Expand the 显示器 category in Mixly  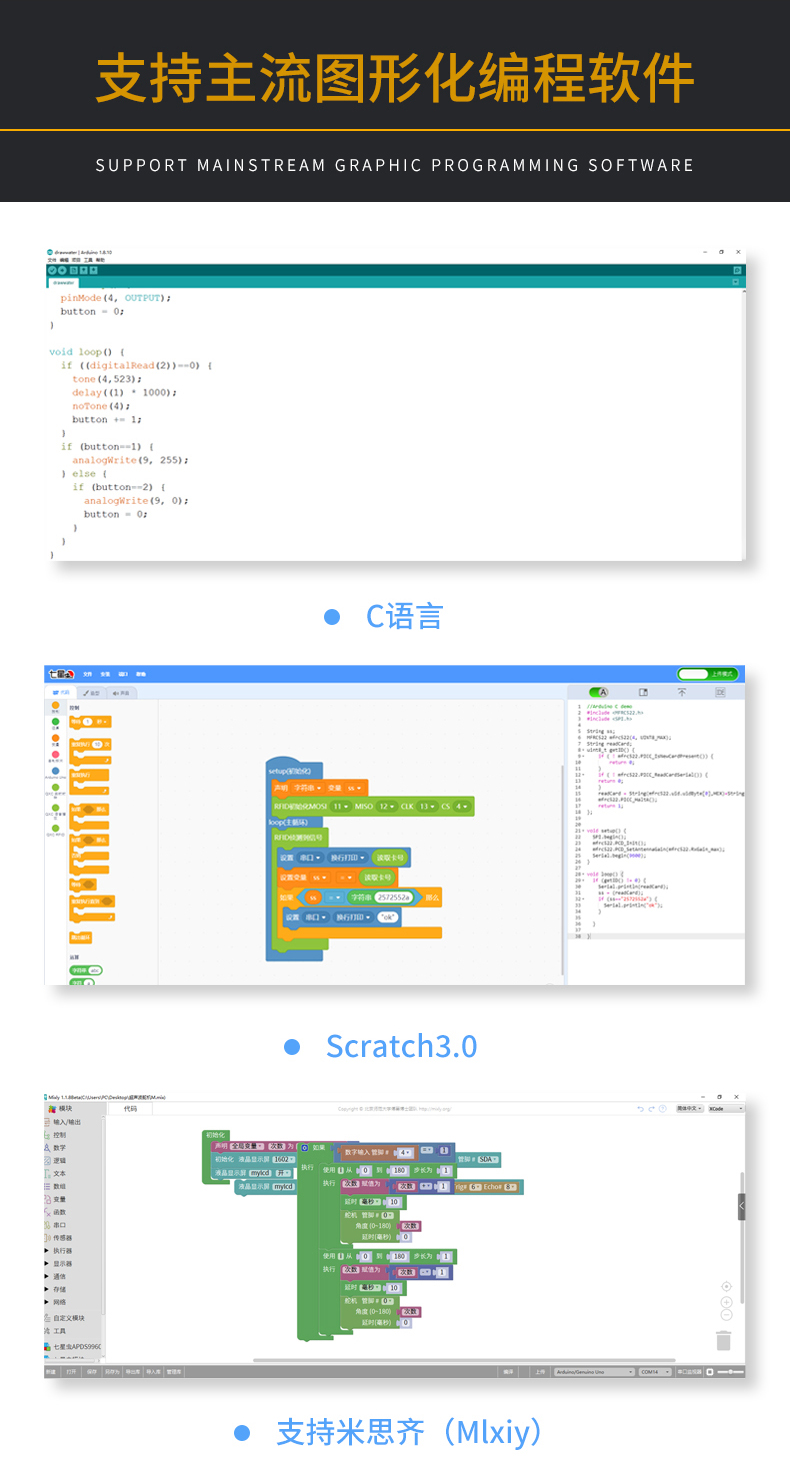(61, 1264)
